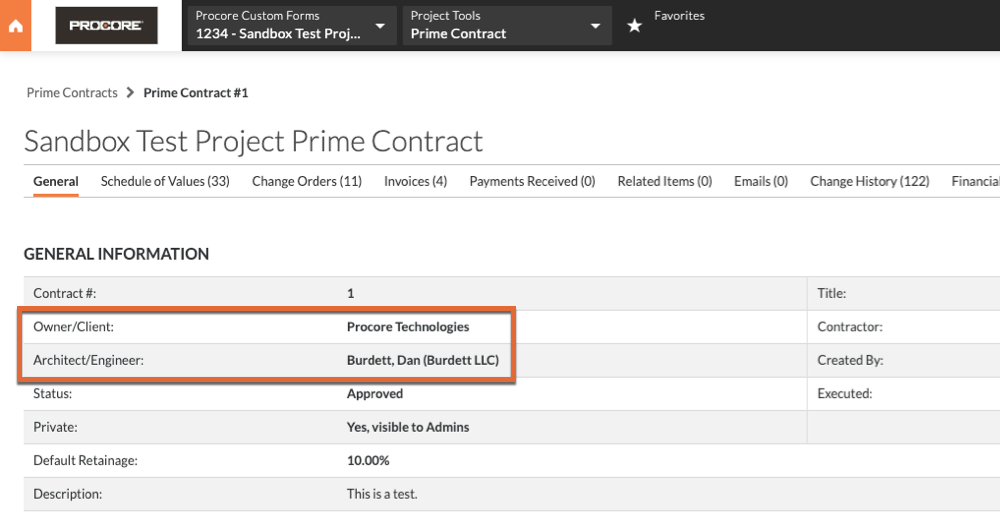Viewport: 1000px width, 515px height.
Task: Click the Executed label
Action: click(845, 394)
